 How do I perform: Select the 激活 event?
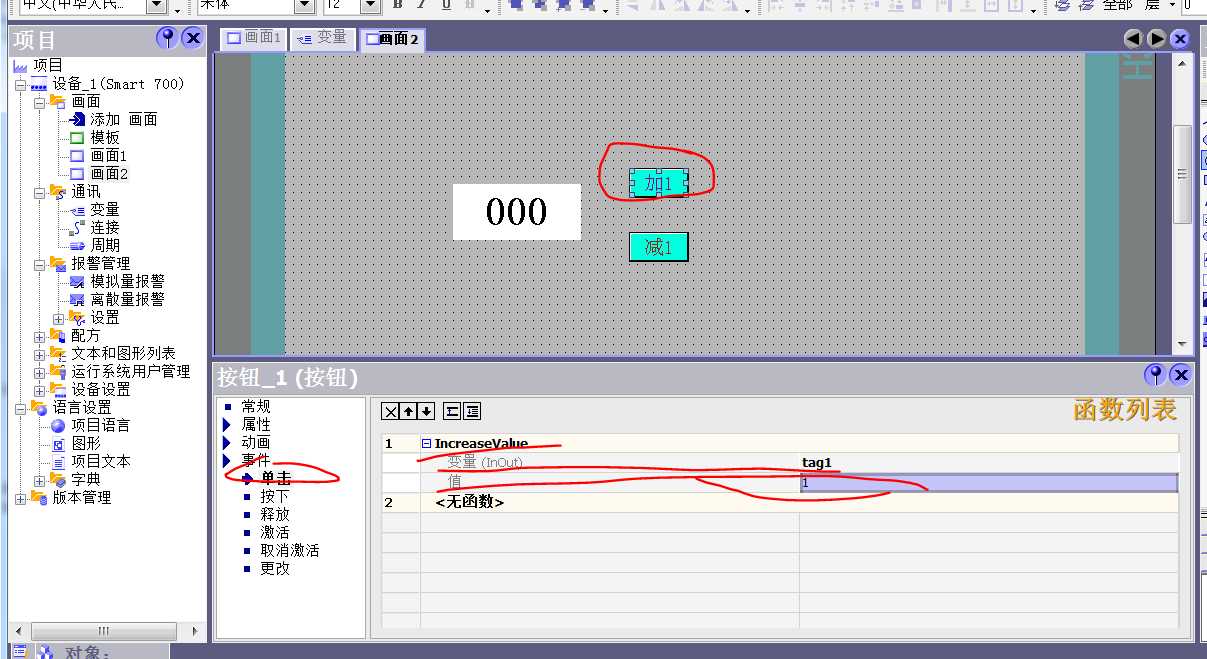(275, 533)
